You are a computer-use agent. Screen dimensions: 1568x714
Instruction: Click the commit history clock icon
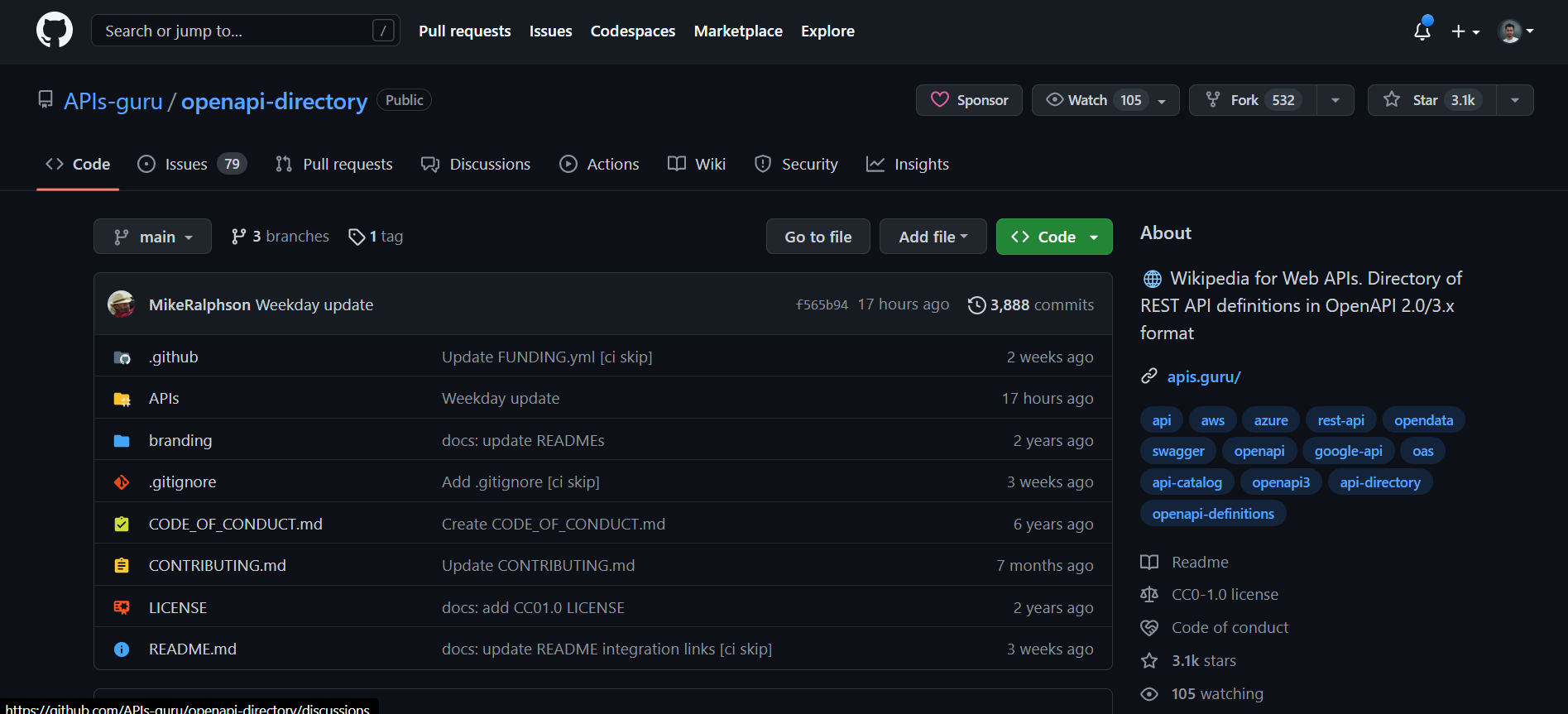point(976,305)
